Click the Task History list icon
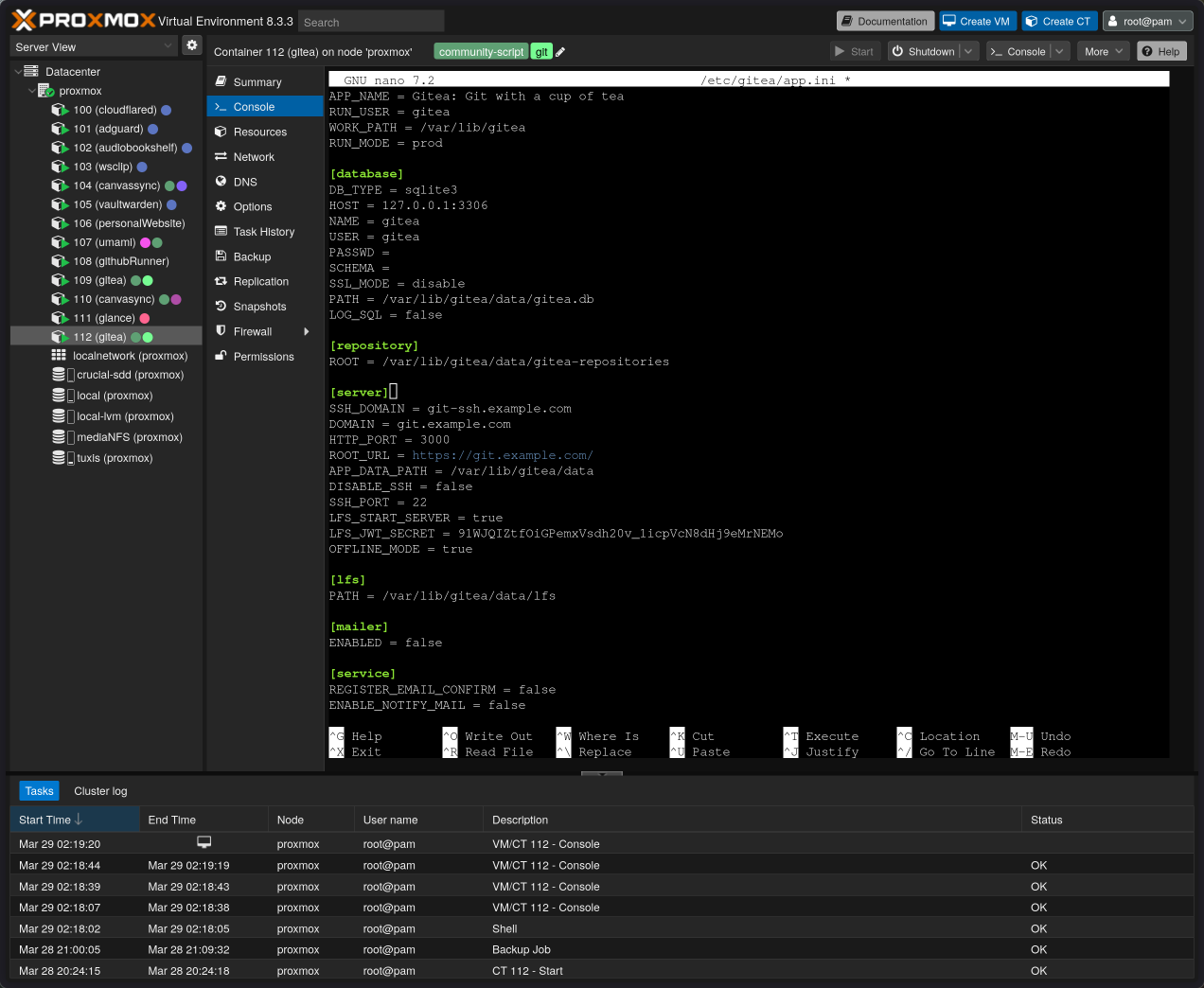Viewport: 1204px width, 988px height. pyautogui.click(x=221, y=231)
